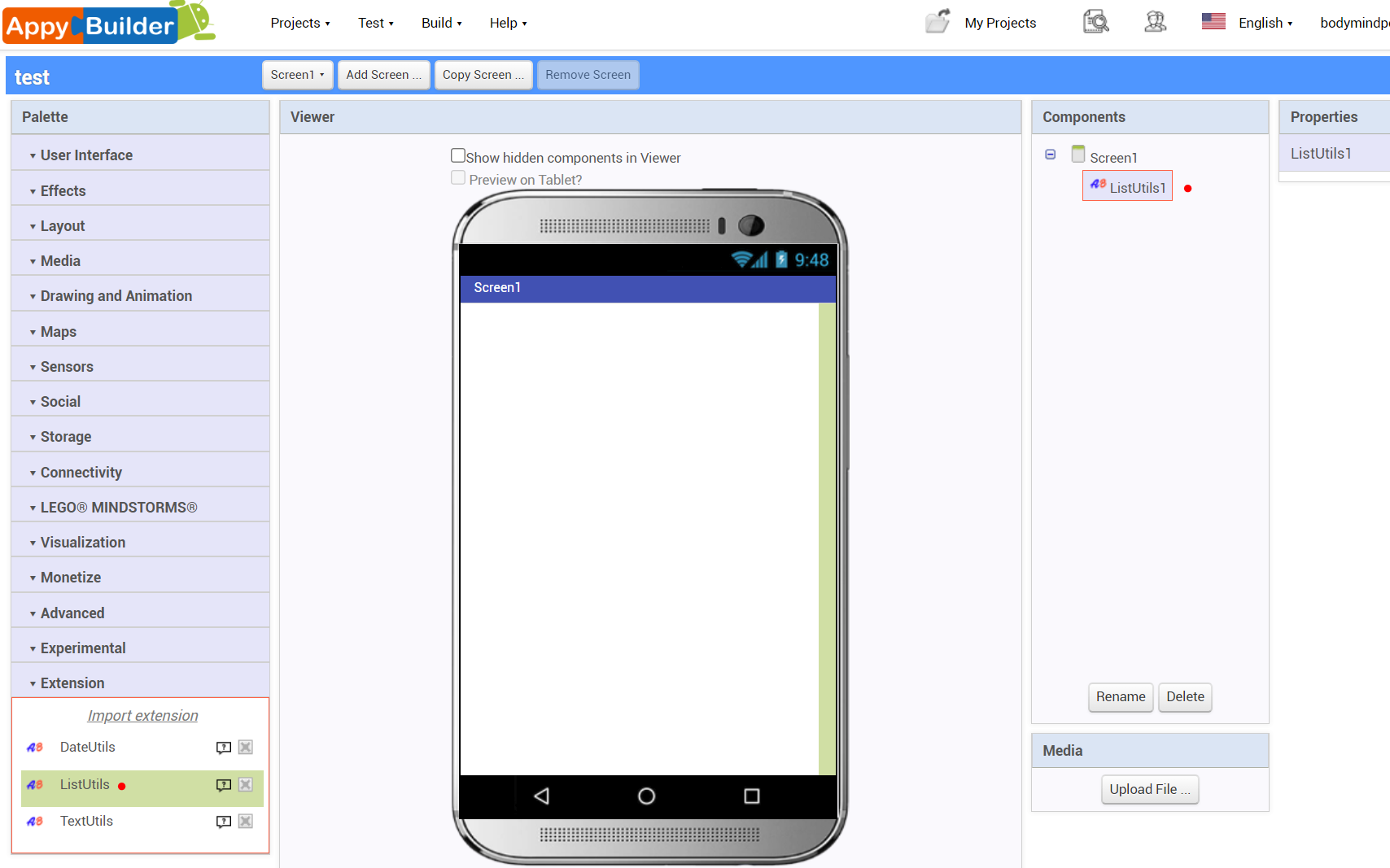
Task: Toggle the Preview on Tablet checkbox
Action: tap(458, 178)
